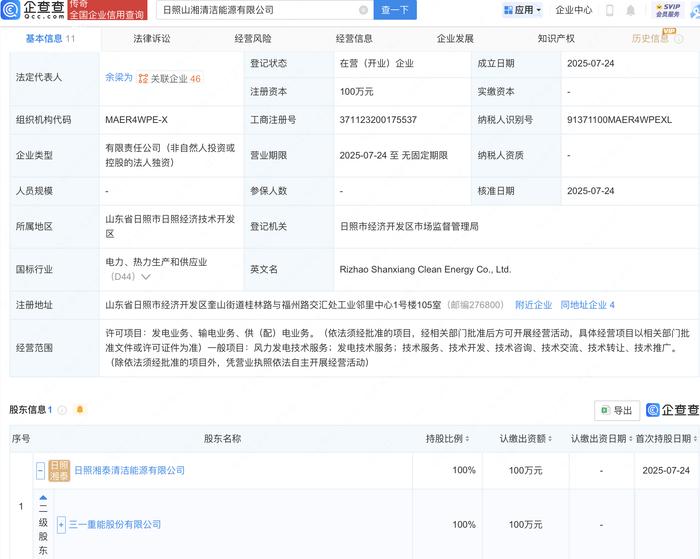The height and width of the screenshot is (559, 700).
Task: Open 同地址企业 4 link
Action: [x=588, y=305]
